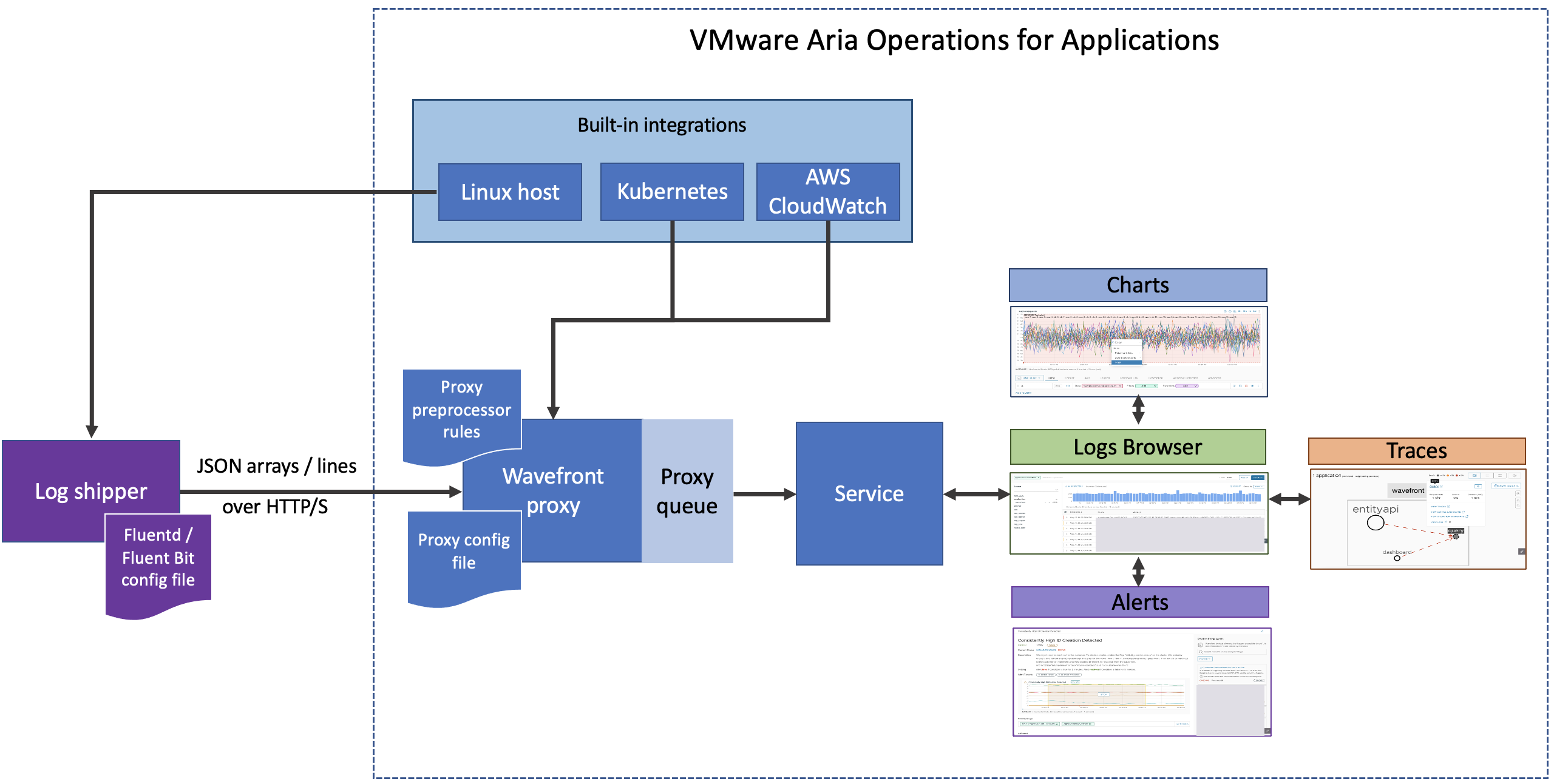Open the Logs Browser screenshot thumbnail
Image resolution: width=1554 pixels, height=784 pixels.
click(1139, 513)
